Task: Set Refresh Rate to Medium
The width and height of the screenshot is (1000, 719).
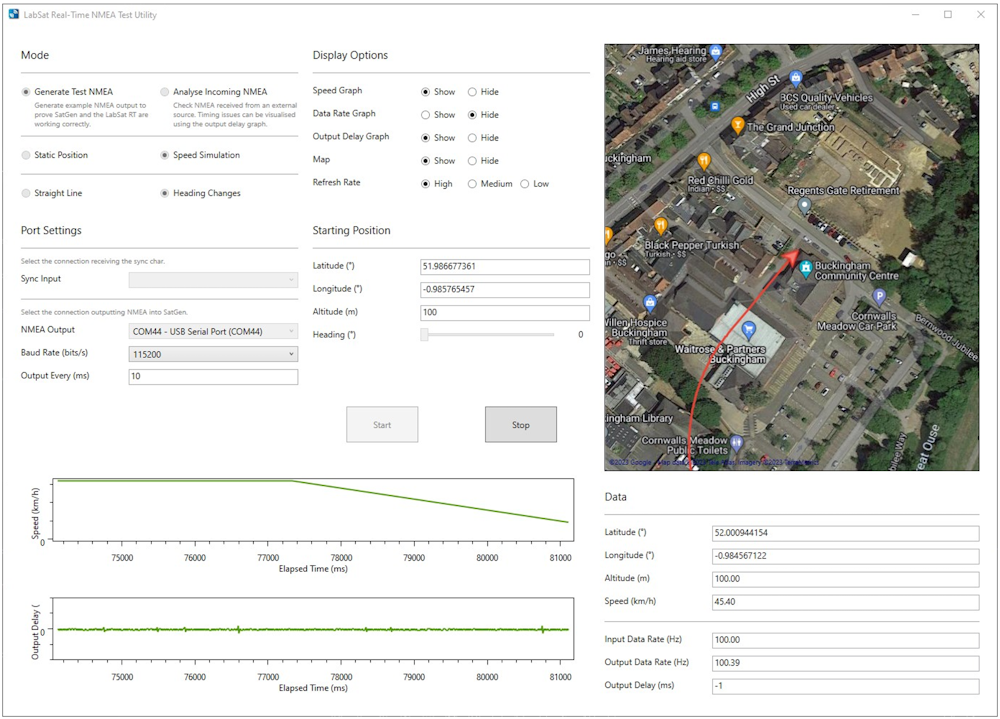Action: (x=472, y=184)
